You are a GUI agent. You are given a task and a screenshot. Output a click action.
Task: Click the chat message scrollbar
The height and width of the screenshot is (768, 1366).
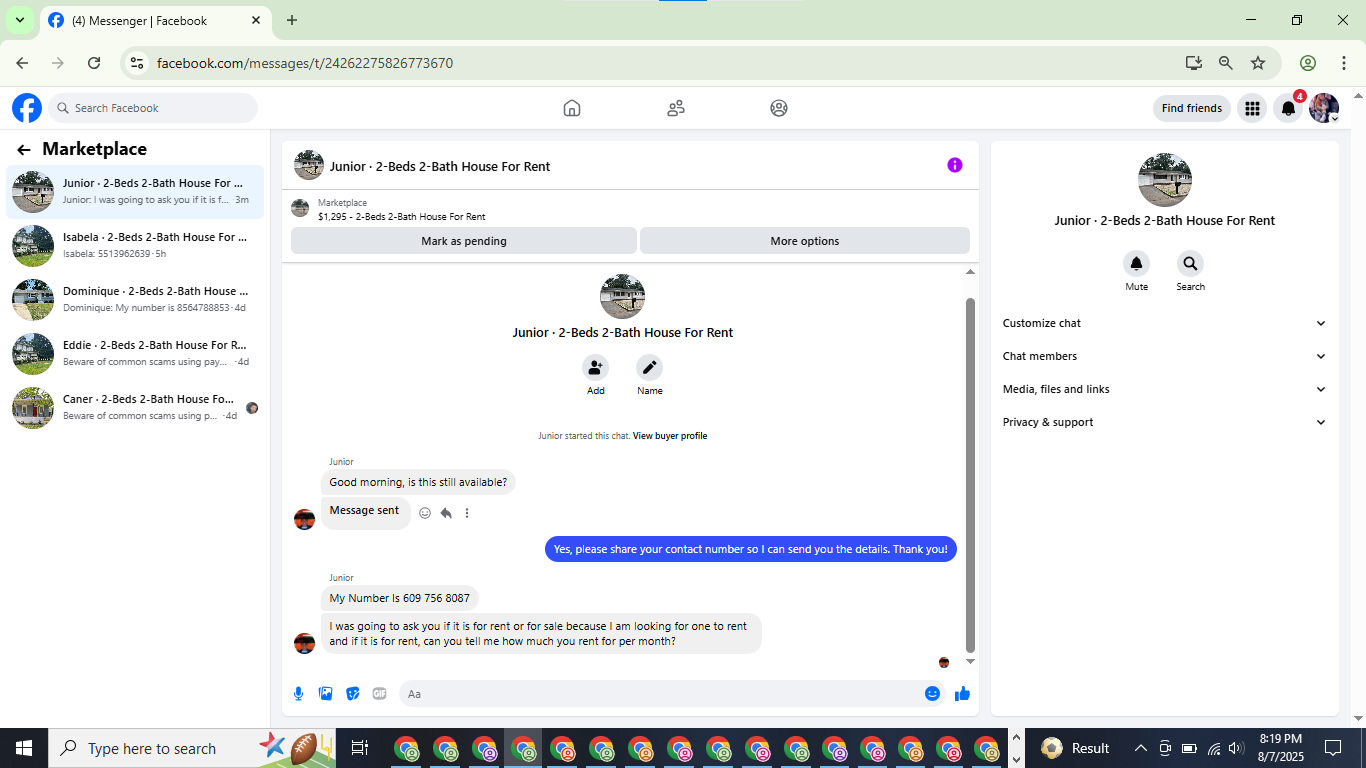click(x=970, y=475)
